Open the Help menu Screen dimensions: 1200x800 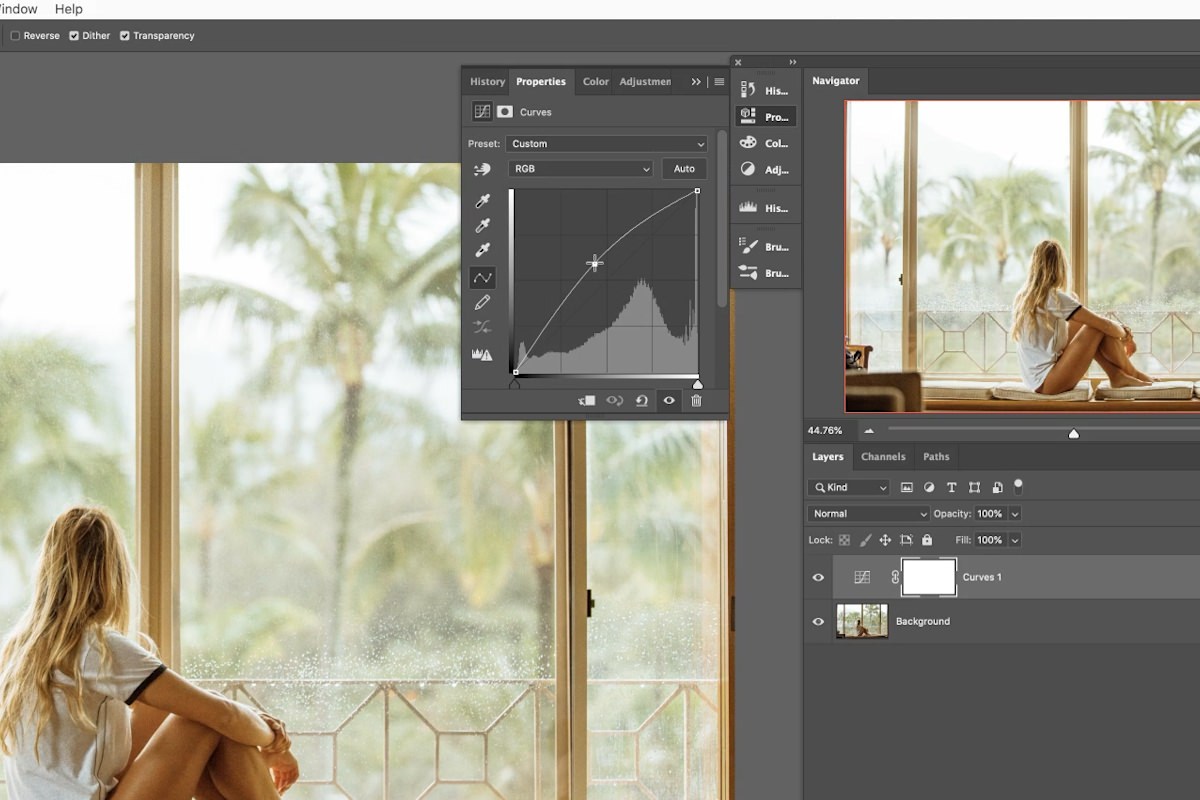(69, 9)
